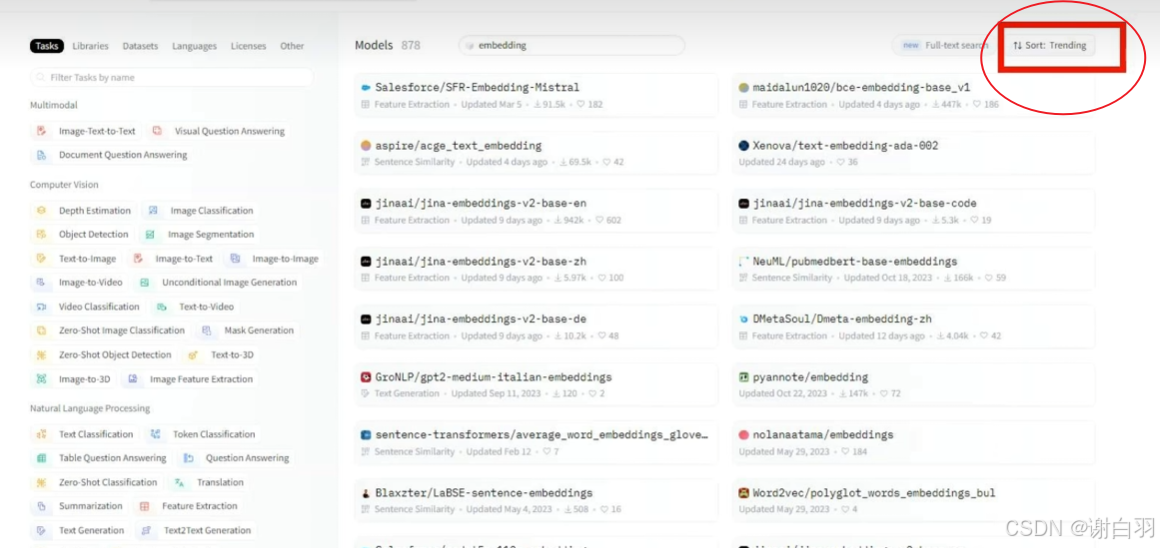Click the Text-to-Video task icon
Viewport: 1160px width, 548px height.
point(161,307)
